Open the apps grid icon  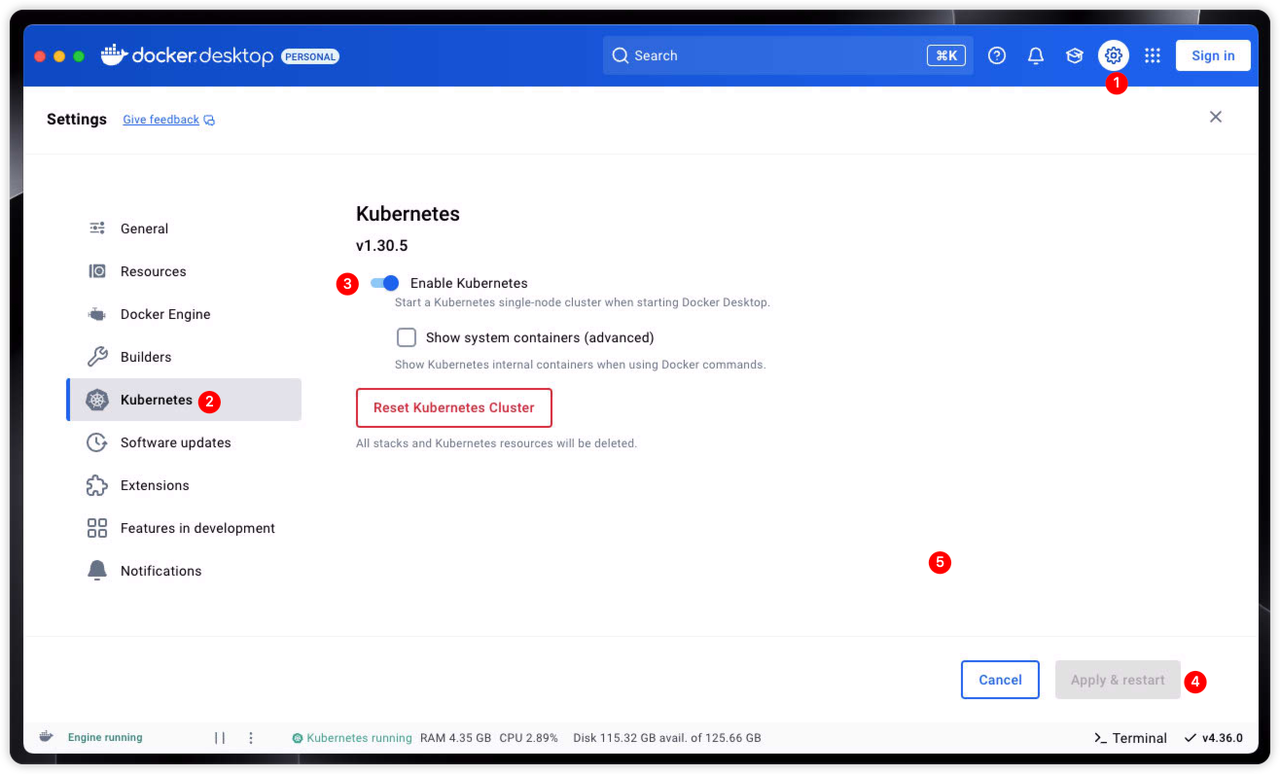1152,56
